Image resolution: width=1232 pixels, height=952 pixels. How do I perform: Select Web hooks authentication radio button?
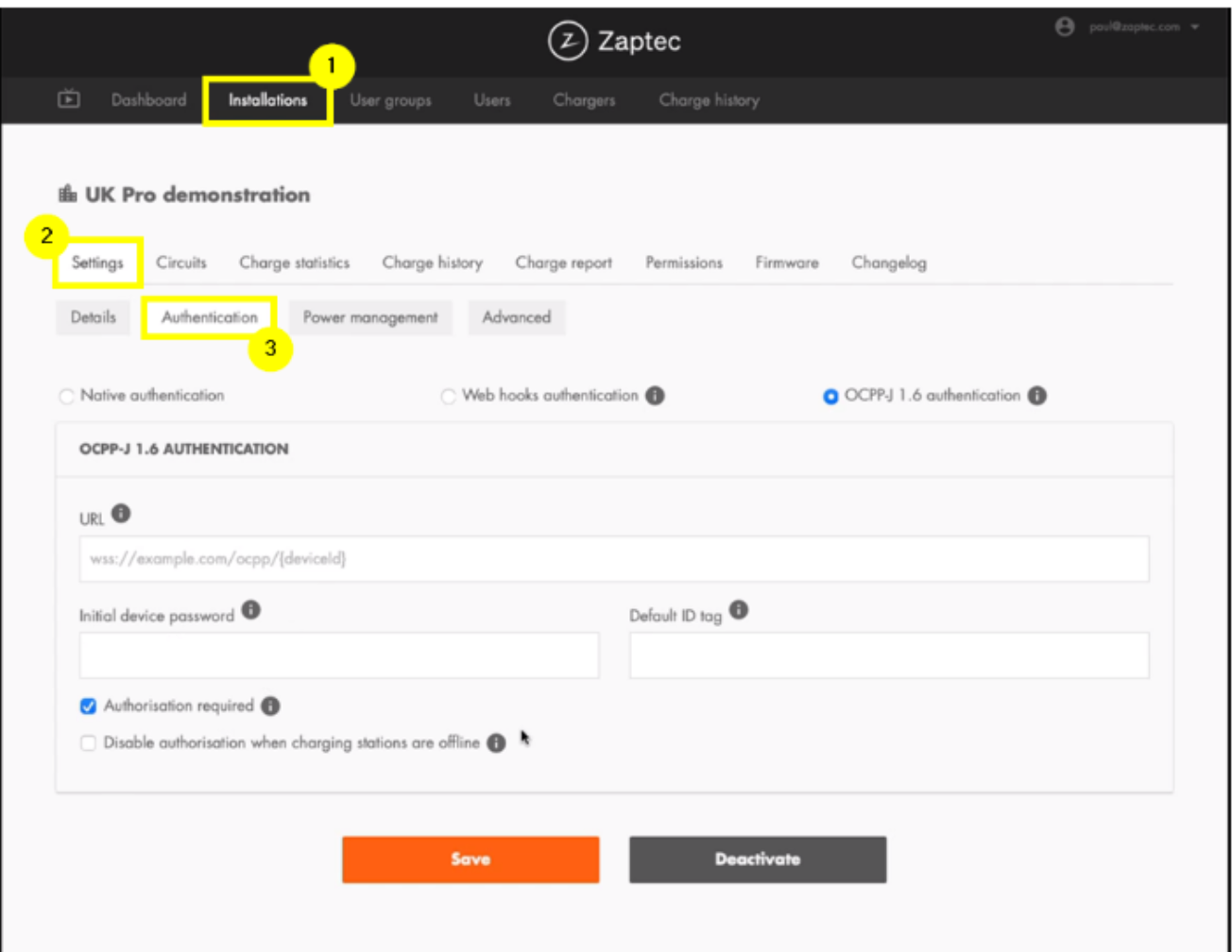[449, 397]
